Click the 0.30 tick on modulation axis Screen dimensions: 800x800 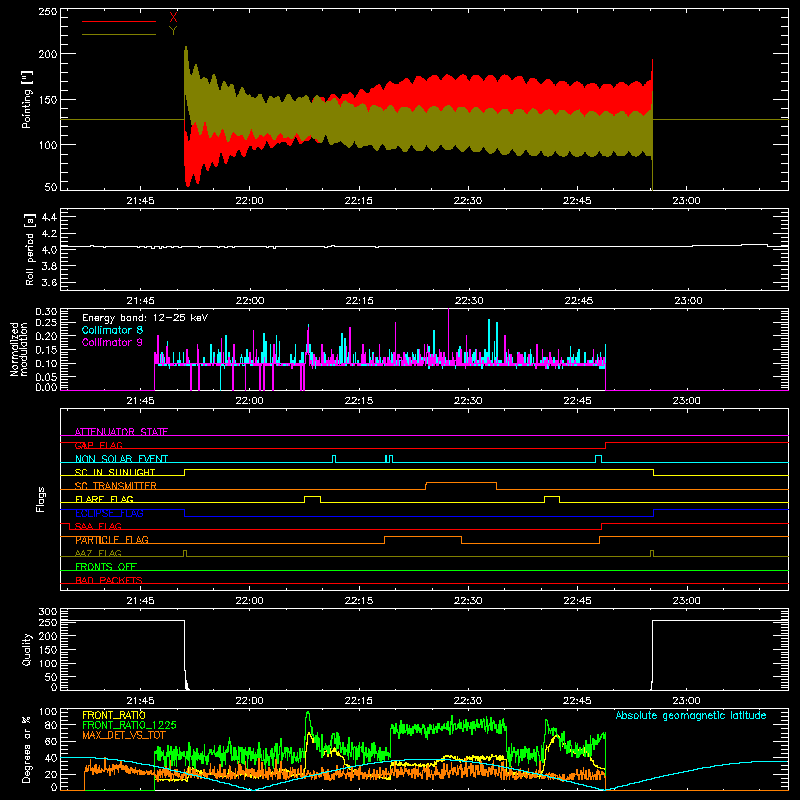tap(46, 312)
